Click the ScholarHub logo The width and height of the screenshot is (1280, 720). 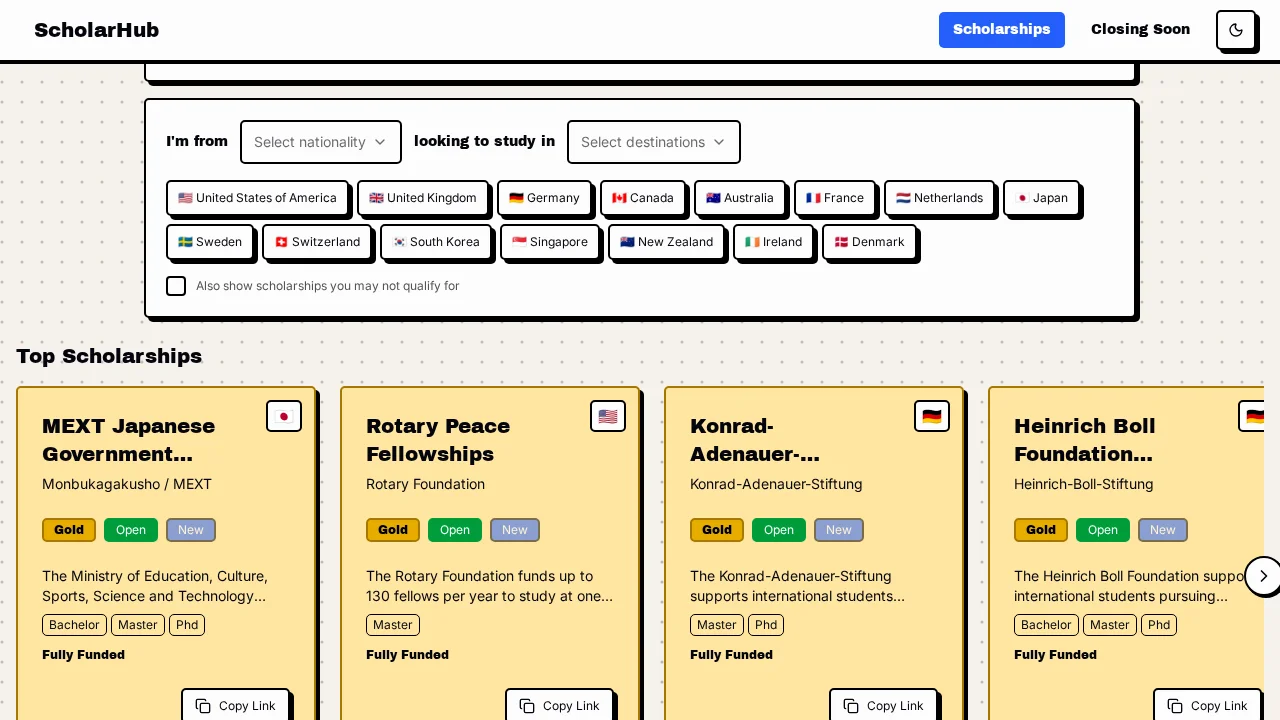pos(97,30)
